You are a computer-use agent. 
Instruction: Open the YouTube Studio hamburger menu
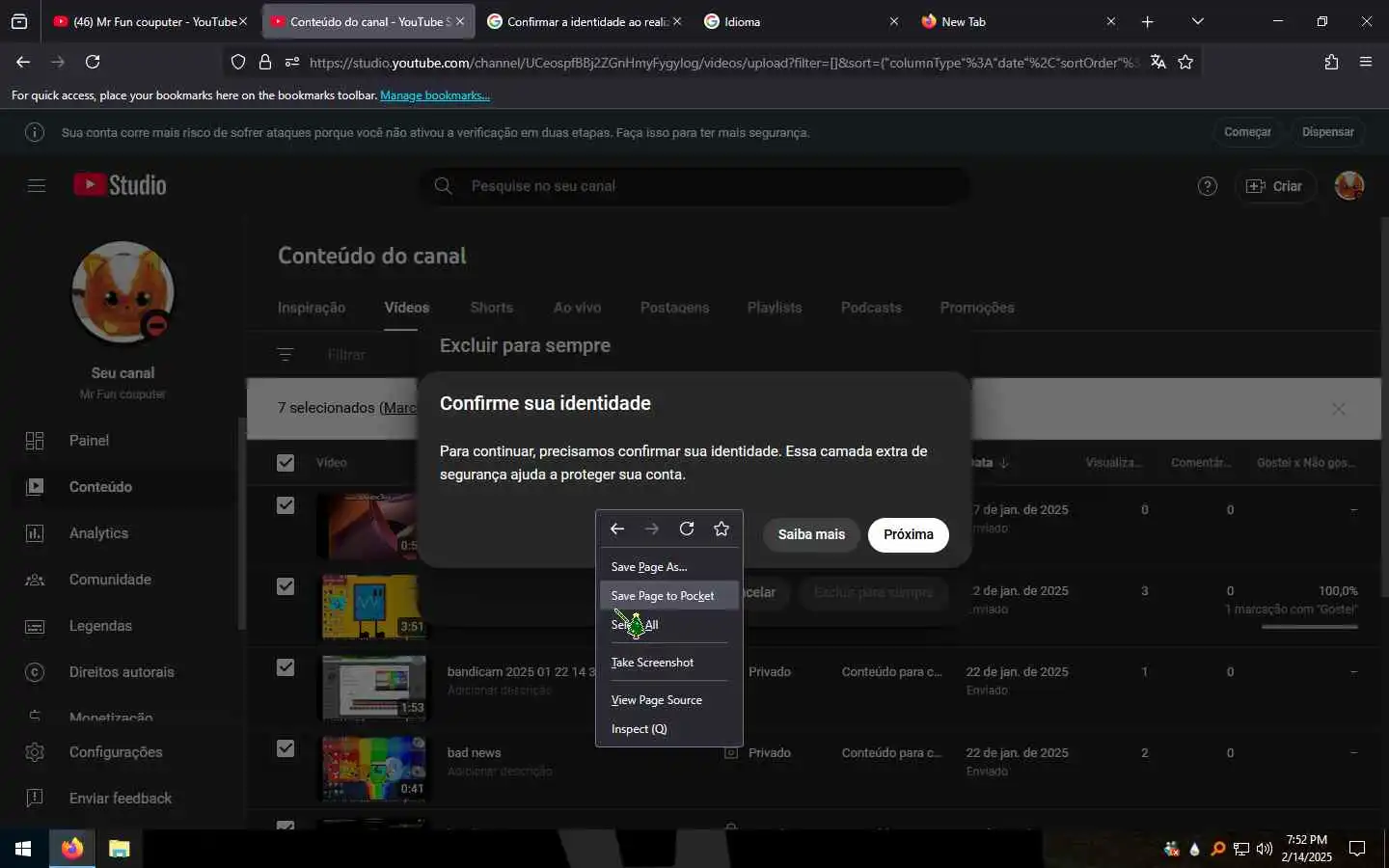pos(37,185)
